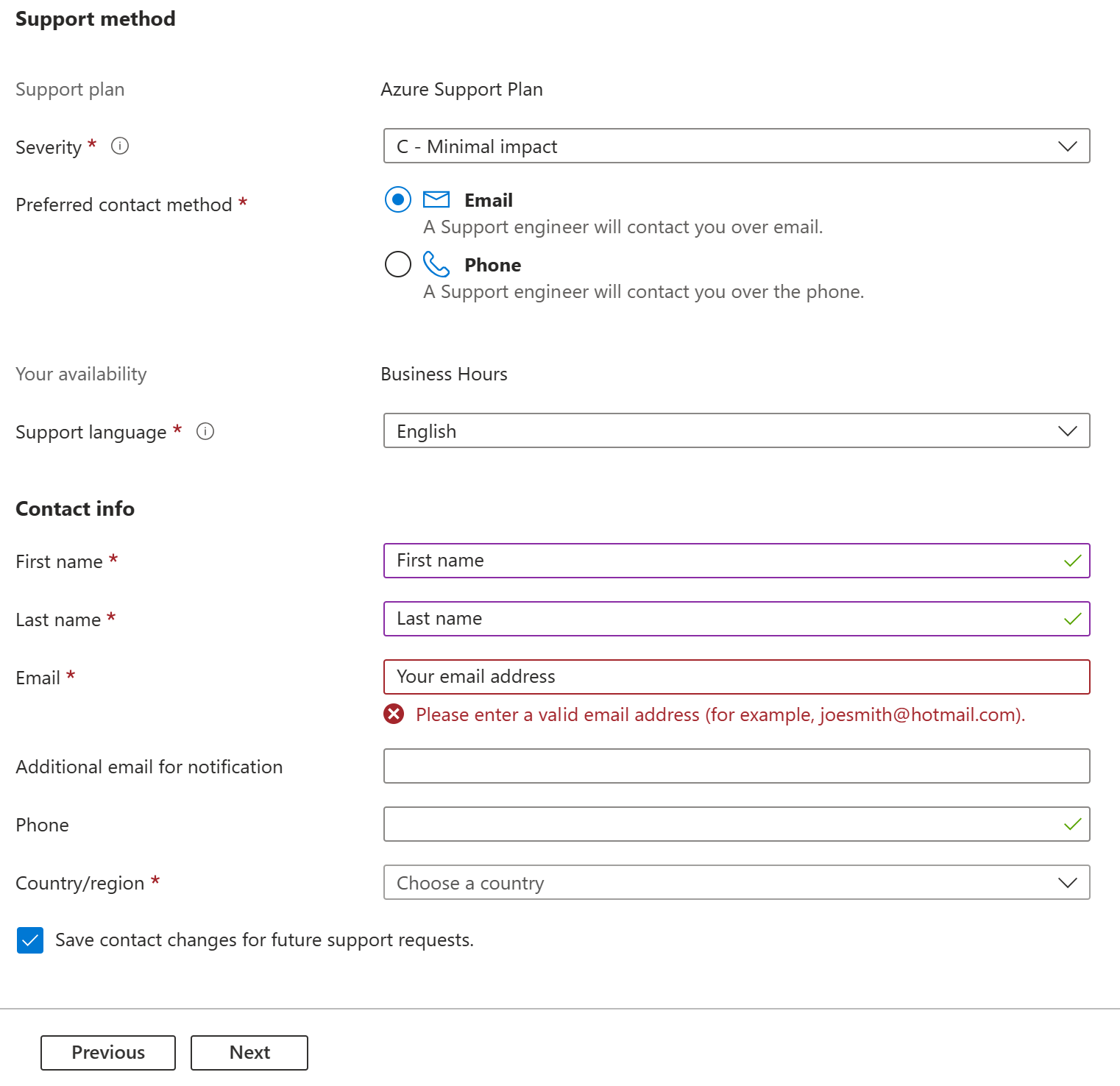Click the Phone field green checkmark
This screenshot has width=1120, height=1086.
click(x=1072, y=824)
